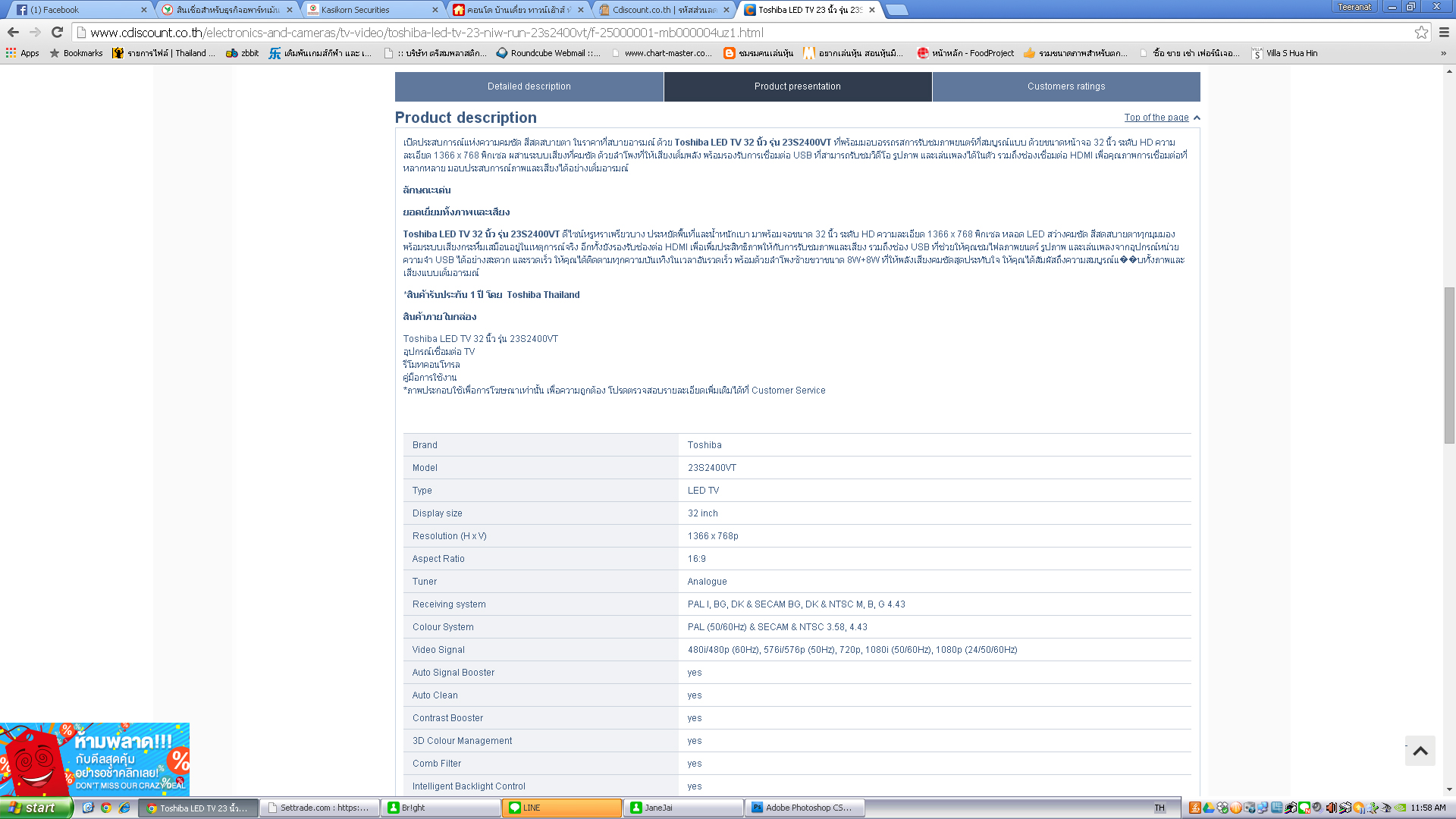Switch to Detailed description tab
This screenshot has width=1456, height=819.
[x=529, y=86]
